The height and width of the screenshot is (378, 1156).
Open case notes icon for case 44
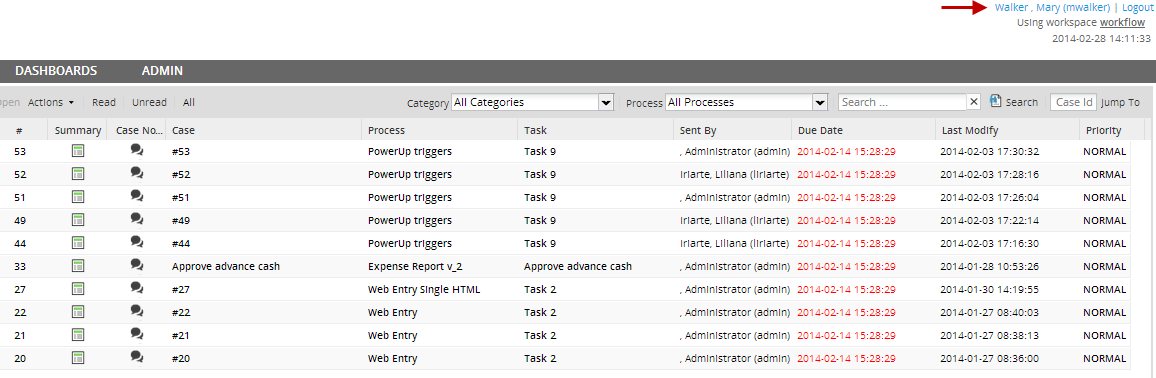tap(136, 242)
